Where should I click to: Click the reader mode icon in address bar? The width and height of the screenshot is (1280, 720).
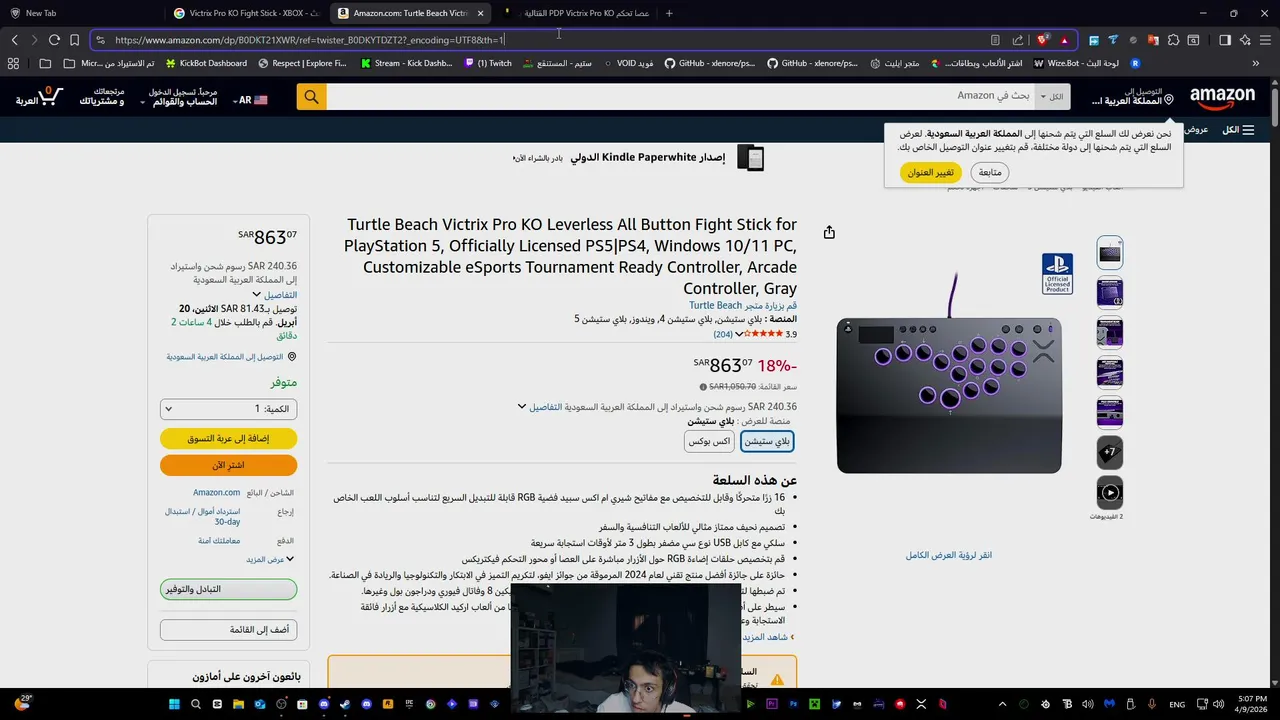pyautogui.click(x=995, y=40)
